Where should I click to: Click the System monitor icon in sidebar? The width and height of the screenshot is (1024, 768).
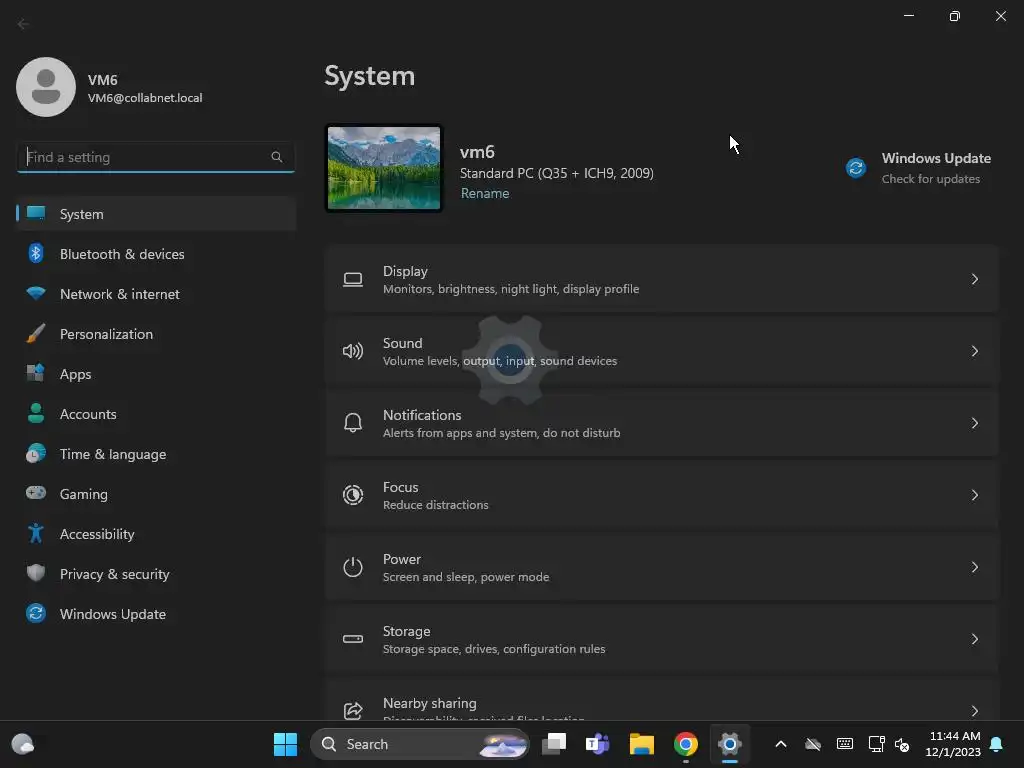(x=36, y=213)
